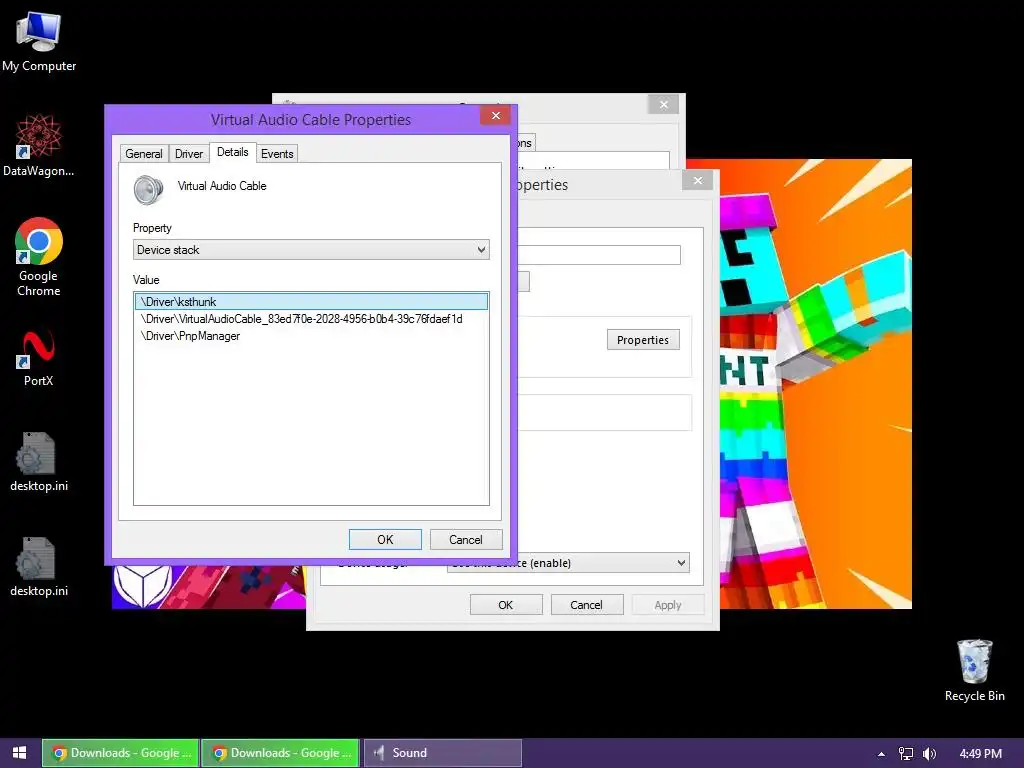Open the device usage (enable) dropdown
Image resolution: width=1024 pixels, height=768 pixels.
click(568, 563)
